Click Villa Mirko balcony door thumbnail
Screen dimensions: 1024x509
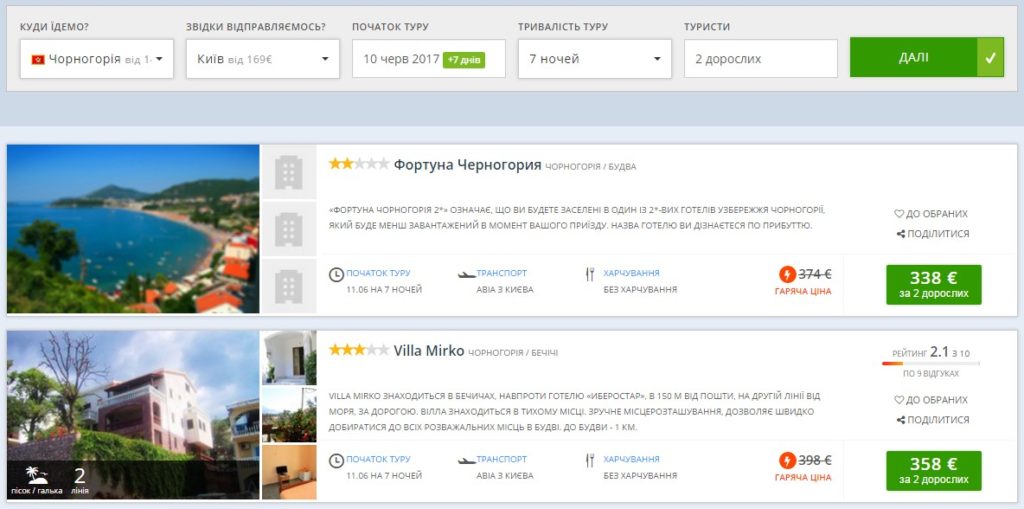point(289,357)
